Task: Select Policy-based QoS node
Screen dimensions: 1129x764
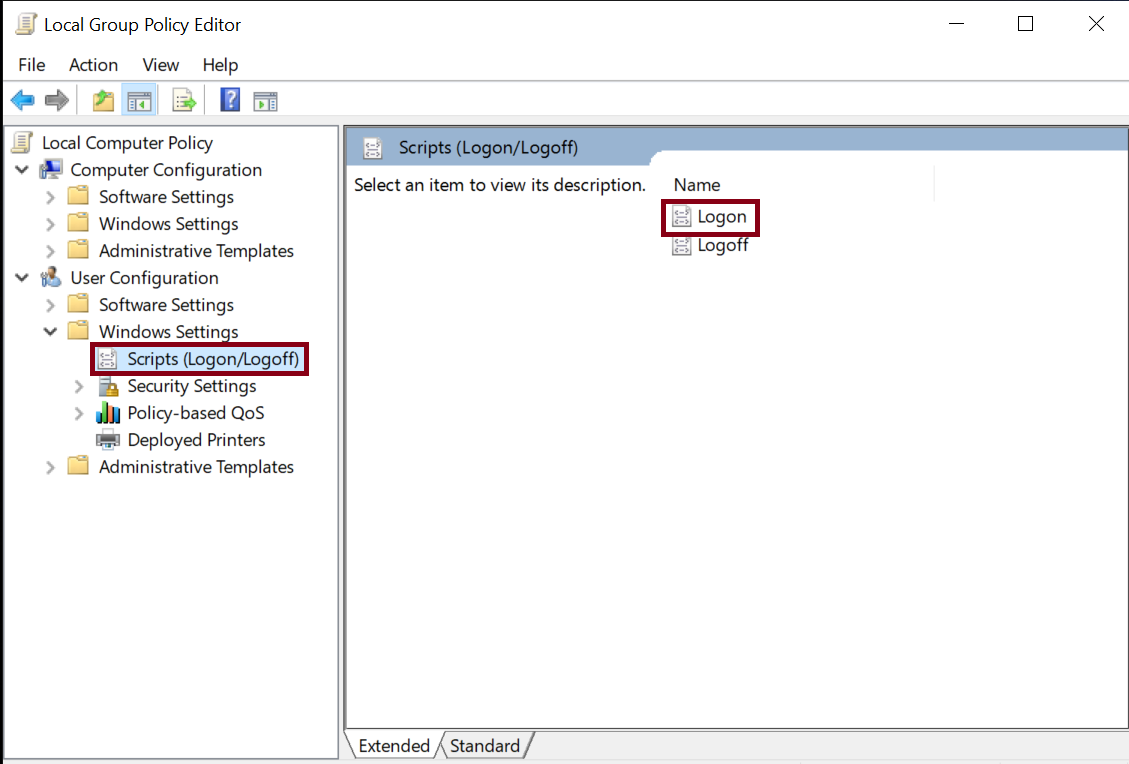Action: 195,413
